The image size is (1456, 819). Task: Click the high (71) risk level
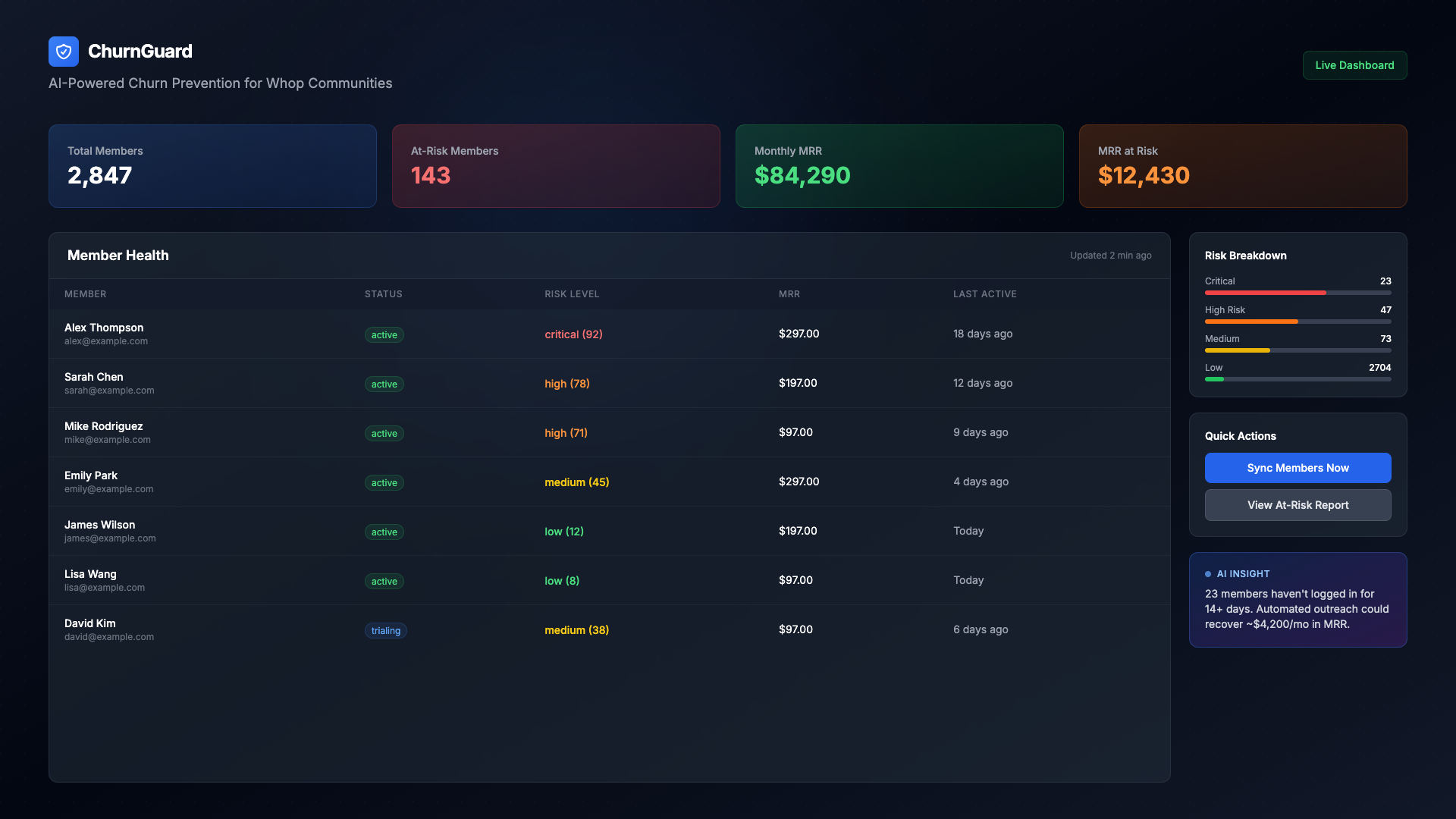coord(566,433)
